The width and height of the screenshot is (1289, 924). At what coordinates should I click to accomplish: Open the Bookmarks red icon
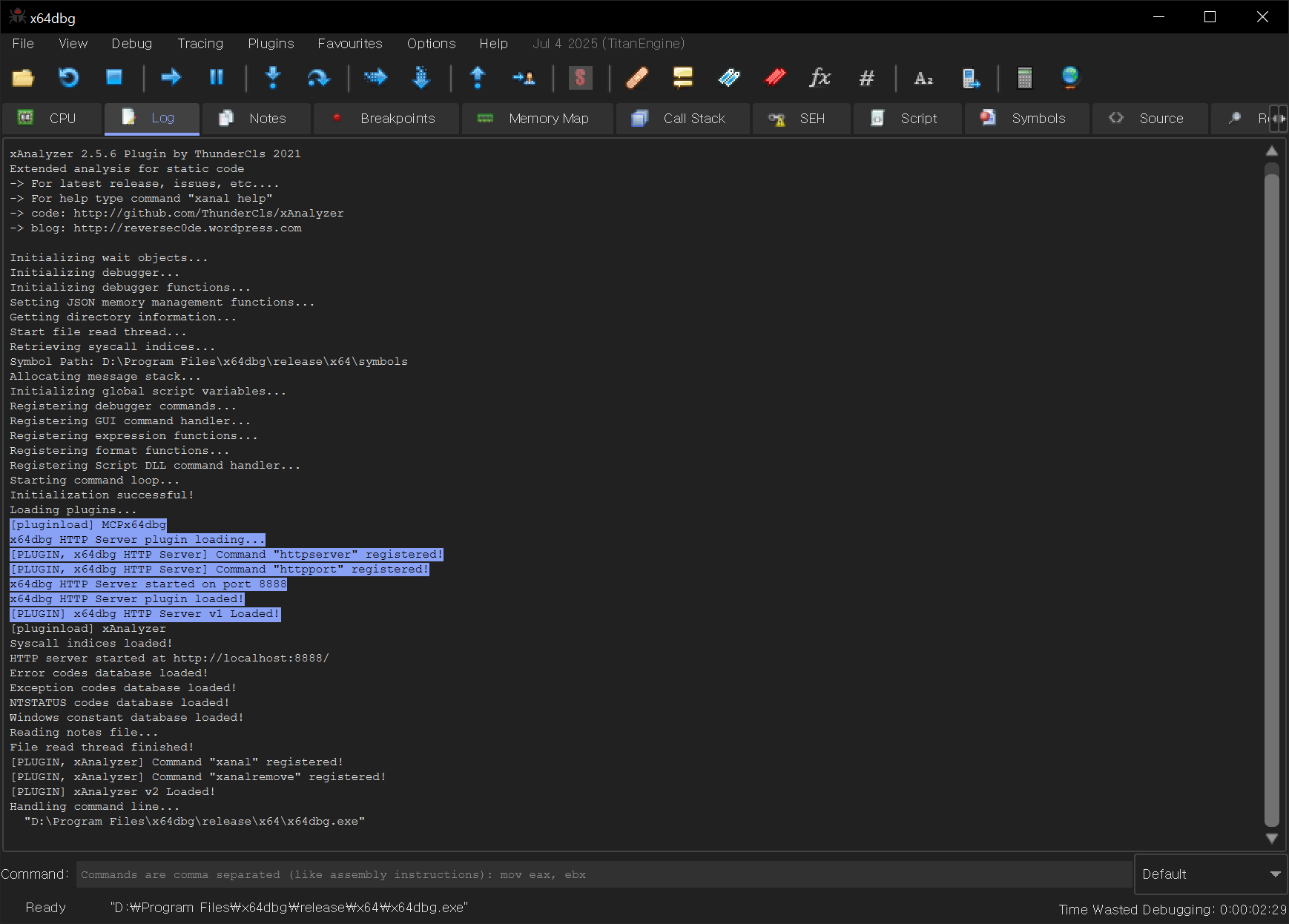click(775, 77)
